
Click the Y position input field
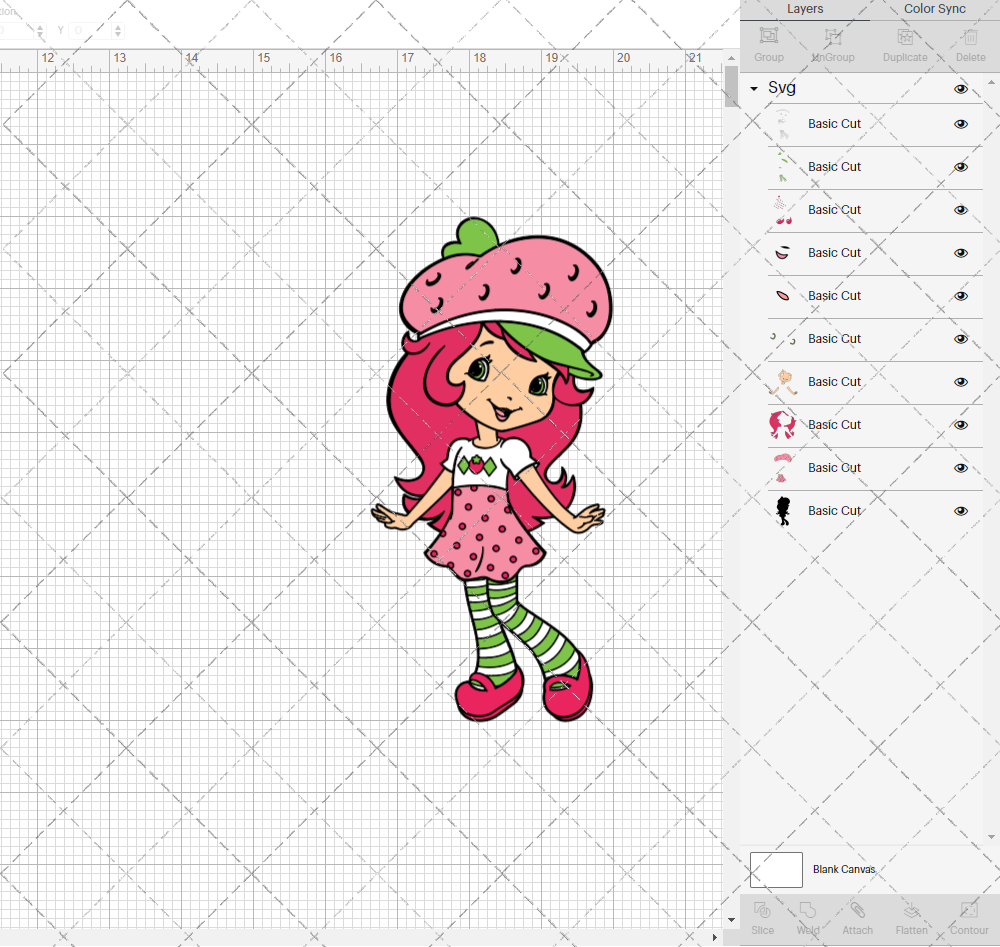pyautogui.click(x=91, y=30)
